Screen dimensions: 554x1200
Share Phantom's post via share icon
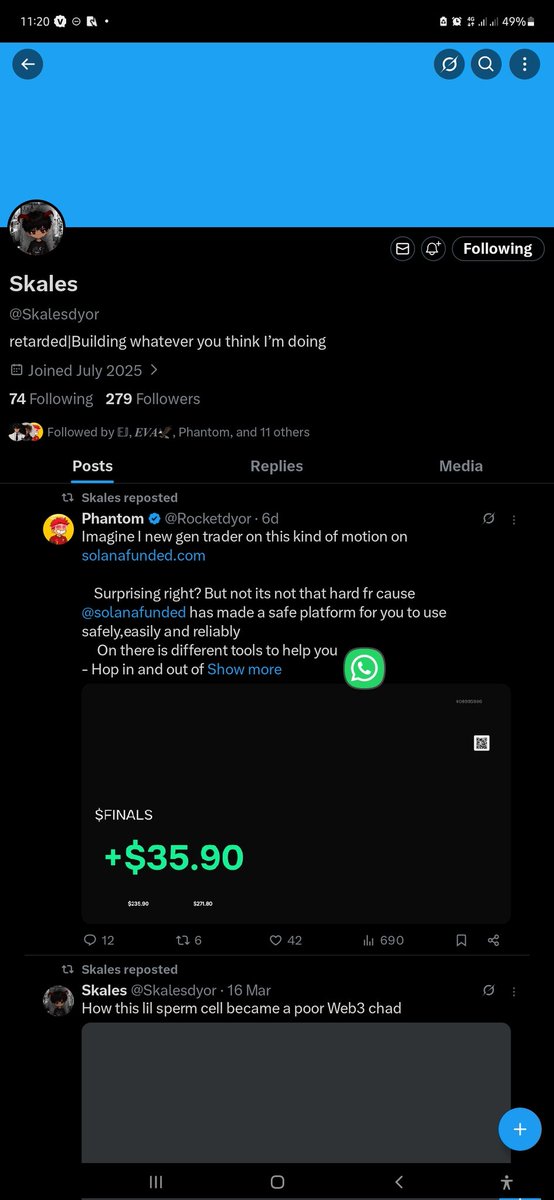pyautogui.click(x=493, y=940)
